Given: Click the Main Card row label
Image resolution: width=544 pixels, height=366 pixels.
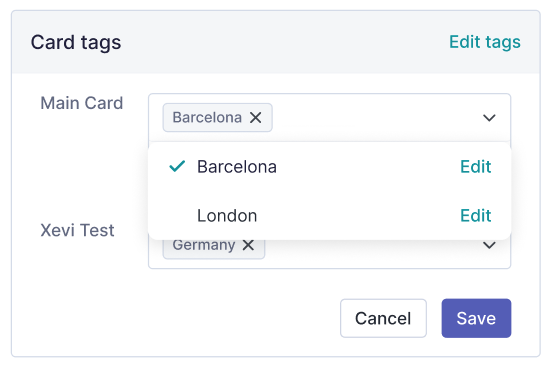Looking at the screenshot, I should click(82, 103).
